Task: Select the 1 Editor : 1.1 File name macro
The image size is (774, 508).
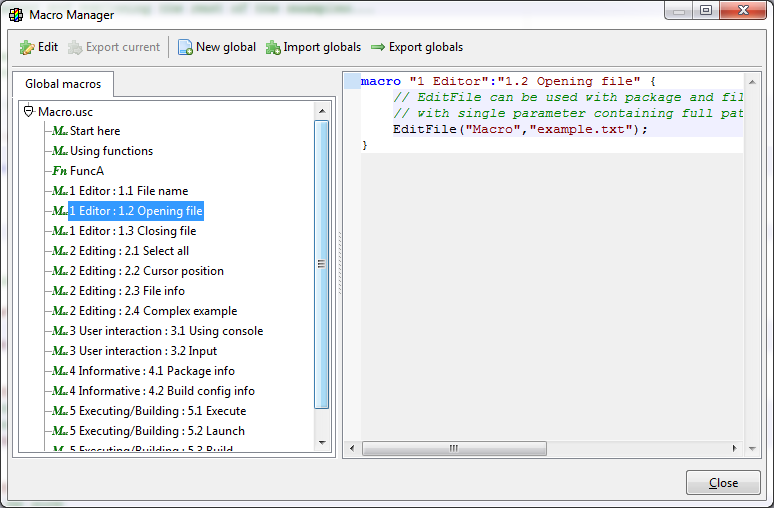Action: coord(128,191)
